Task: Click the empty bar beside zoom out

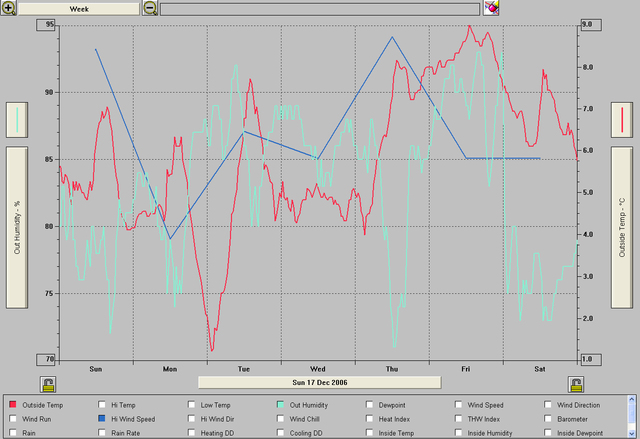Action: coord(319,8)
